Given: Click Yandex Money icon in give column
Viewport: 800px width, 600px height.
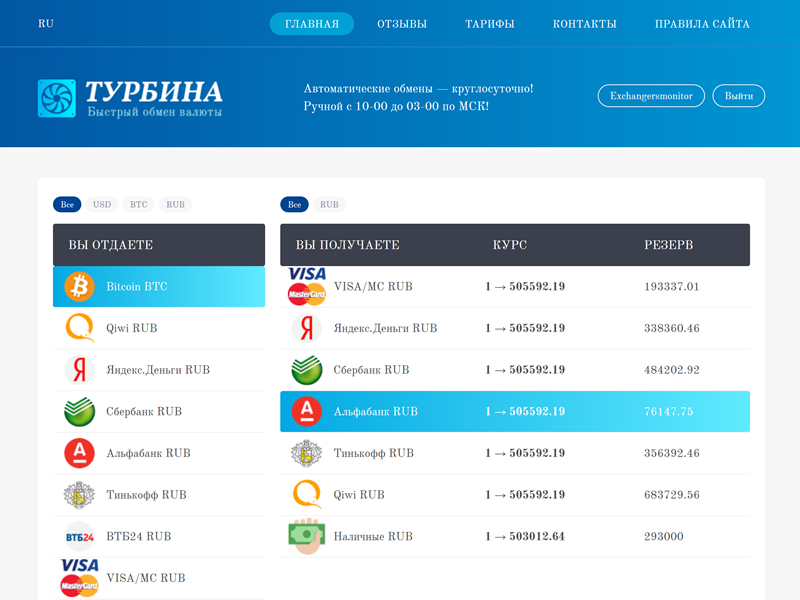Looking at the screenshot, I should coord(79,369).
